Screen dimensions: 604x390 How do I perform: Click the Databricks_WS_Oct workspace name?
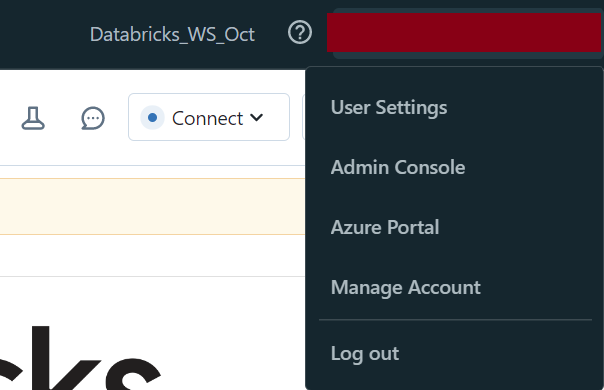(172, 34)
